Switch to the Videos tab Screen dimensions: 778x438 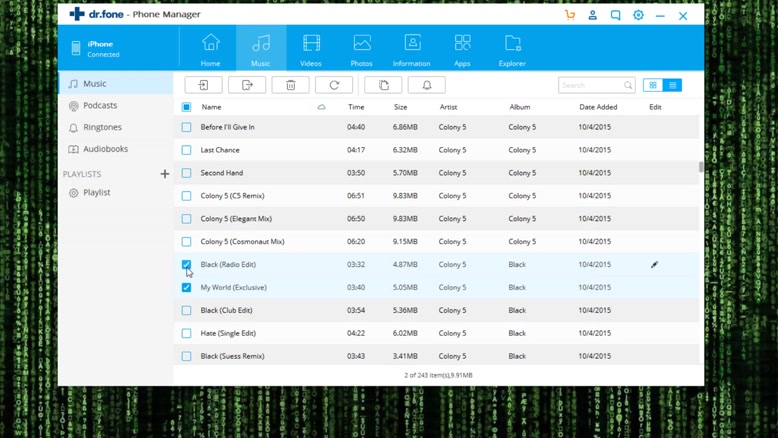point(311,49)
